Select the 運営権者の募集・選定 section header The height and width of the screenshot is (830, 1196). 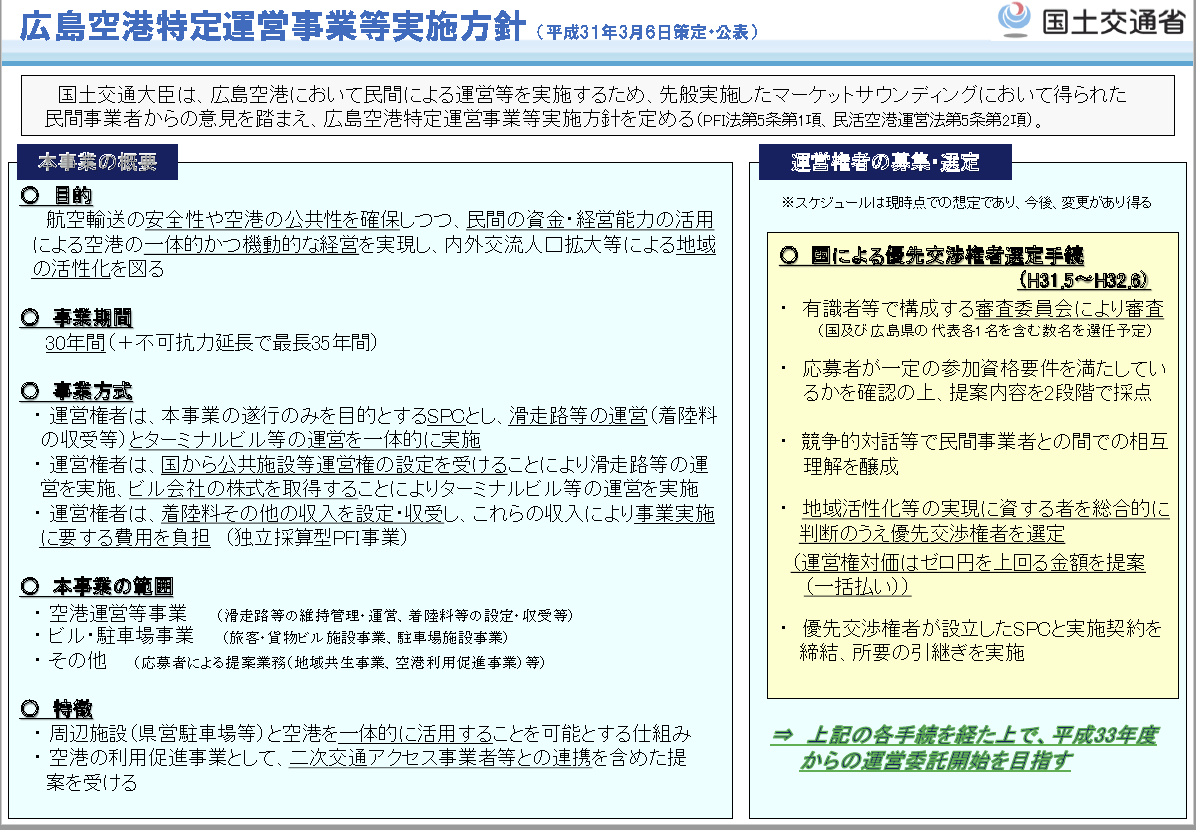(885, 162)
